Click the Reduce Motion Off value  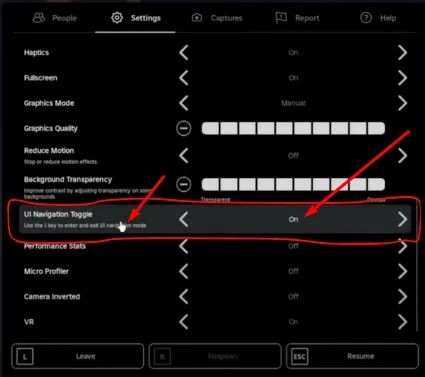click(x=293, y=156)
